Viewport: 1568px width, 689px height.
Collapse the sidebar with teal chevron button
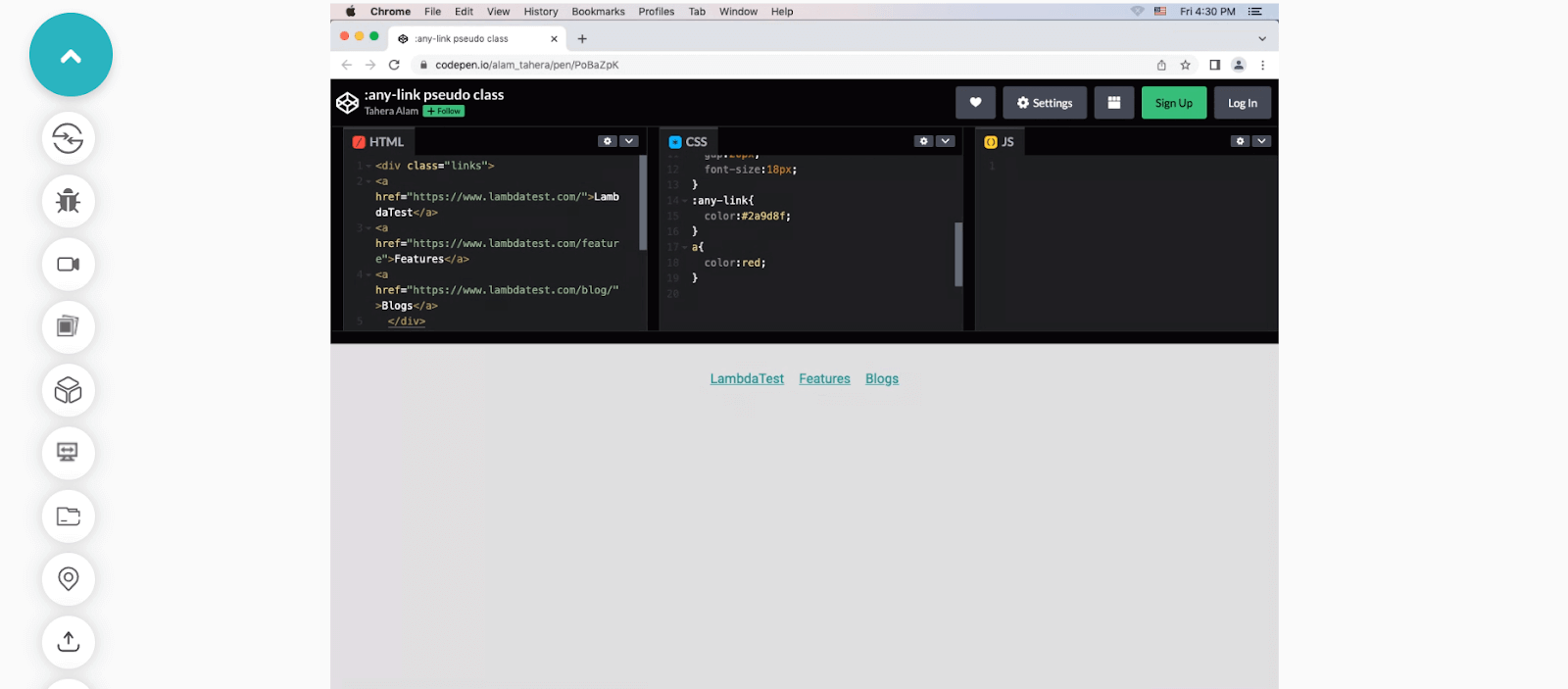[x=71, y=55]
